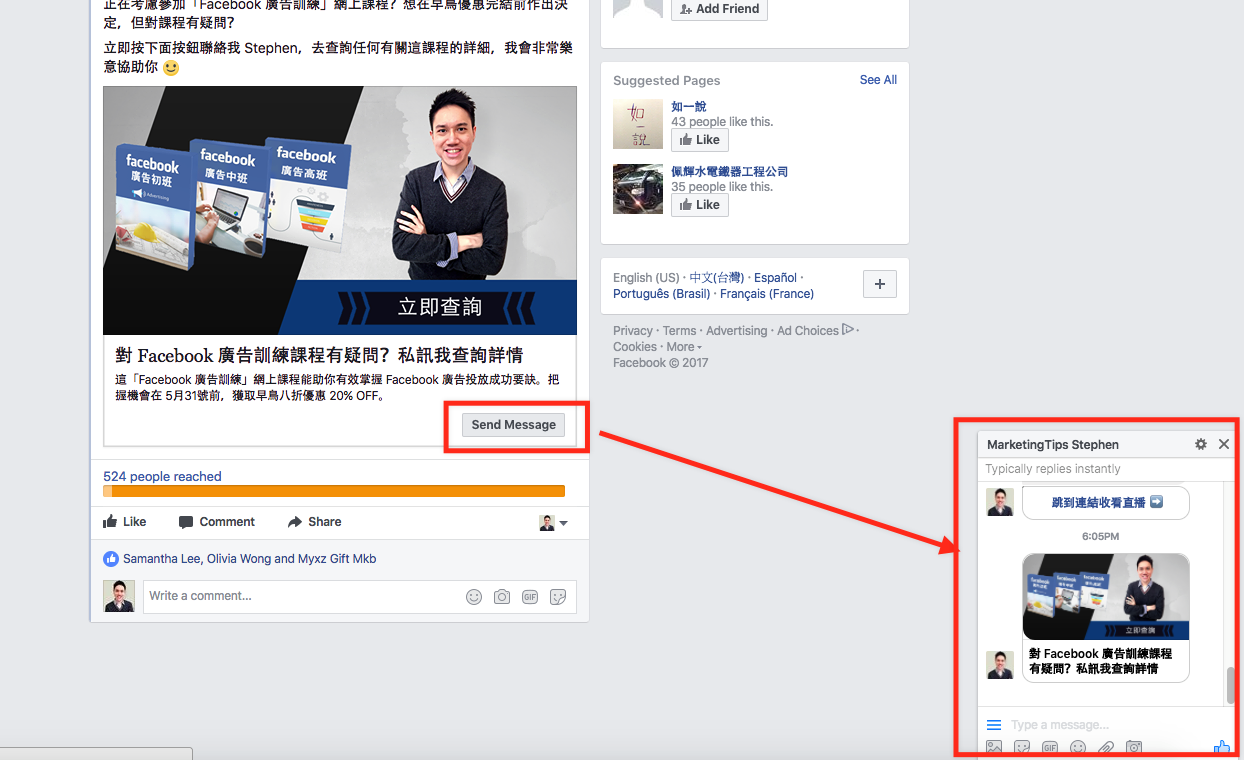
Task: Switch language to Português (Brasil)
Action: click(661, 294)
